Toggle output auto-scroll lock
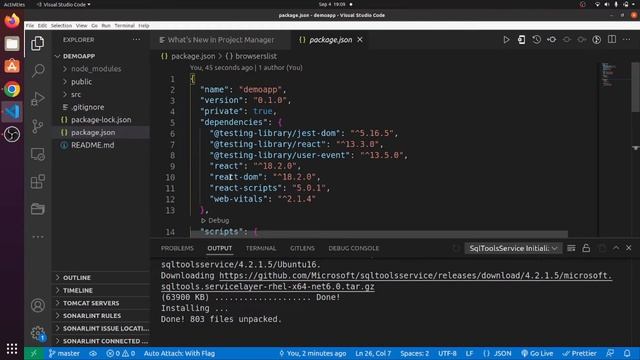 [x=586, y=248]
